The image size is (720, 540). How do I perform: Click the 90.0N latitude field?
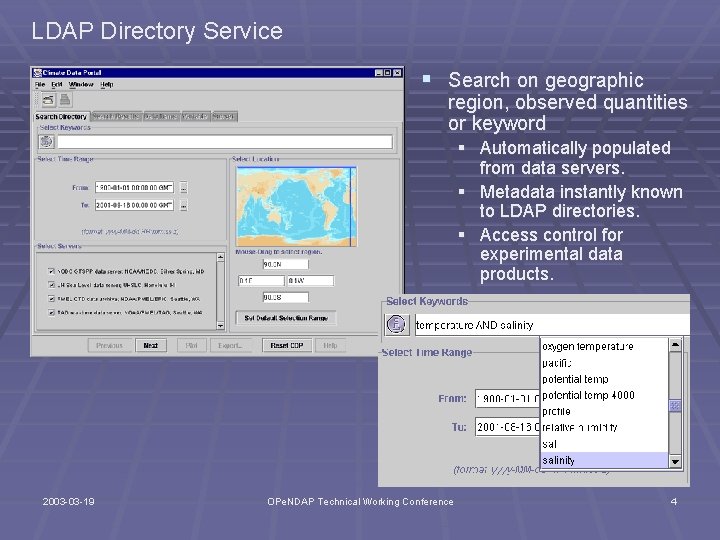(285, 264)
